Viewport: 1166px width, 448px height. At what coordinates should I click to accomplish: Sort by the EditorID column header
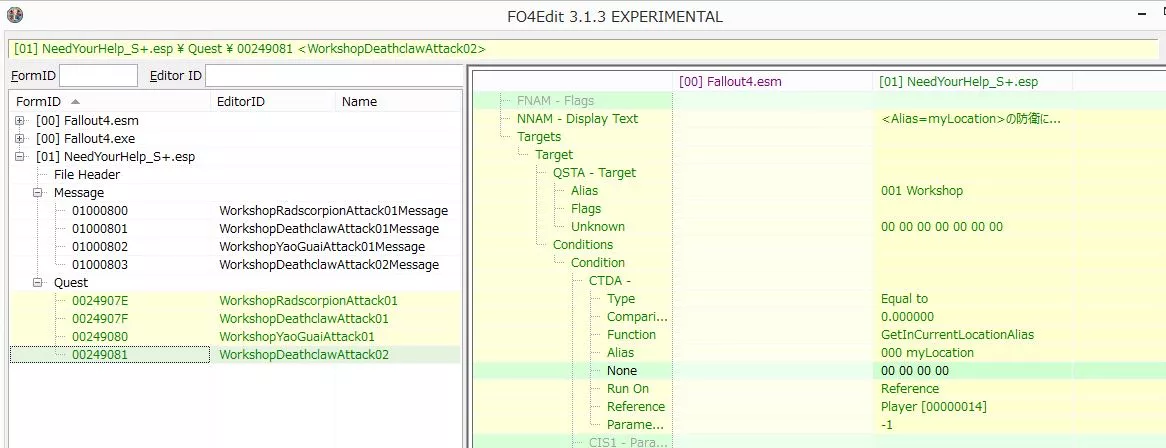(241, 101)
